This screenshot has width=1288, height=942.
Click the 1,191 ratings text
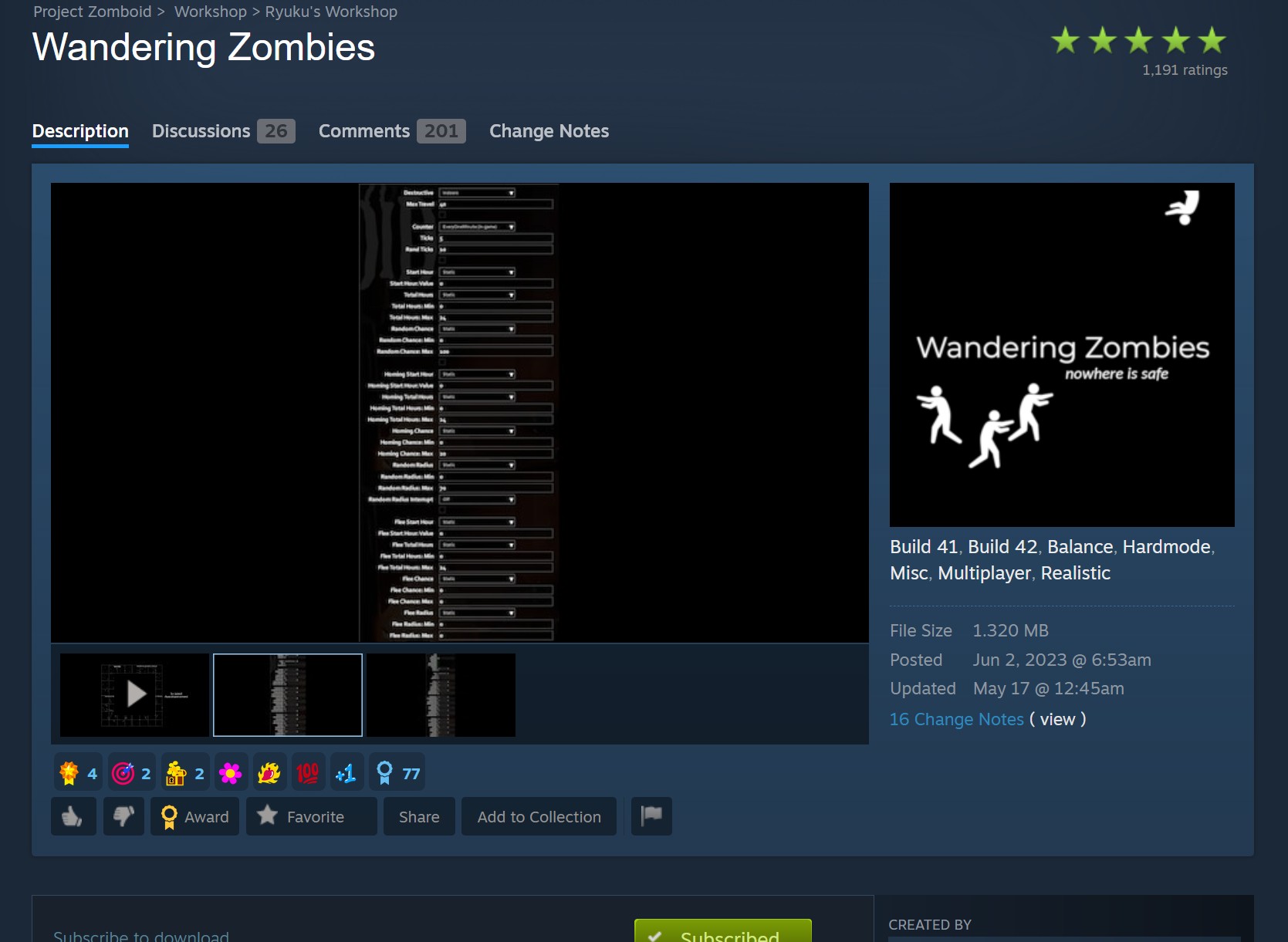coord(1185,70)
